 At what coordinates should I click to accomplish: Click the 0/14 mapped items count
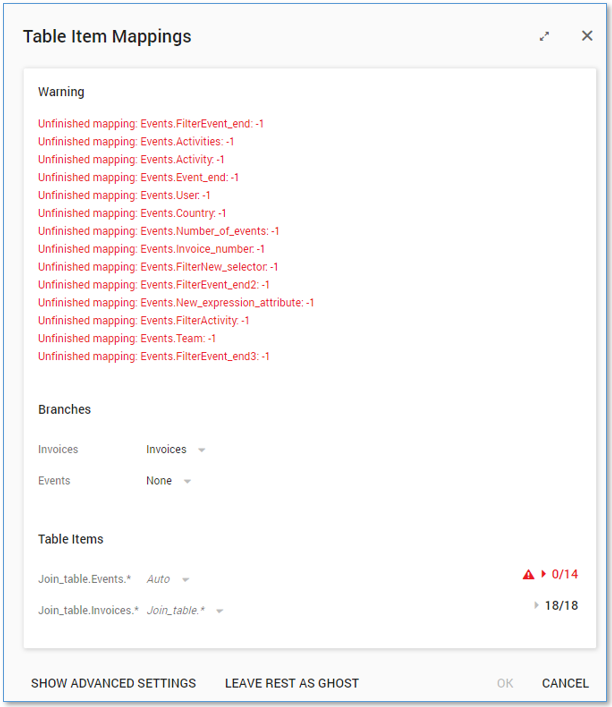click(x=565, y=575)
